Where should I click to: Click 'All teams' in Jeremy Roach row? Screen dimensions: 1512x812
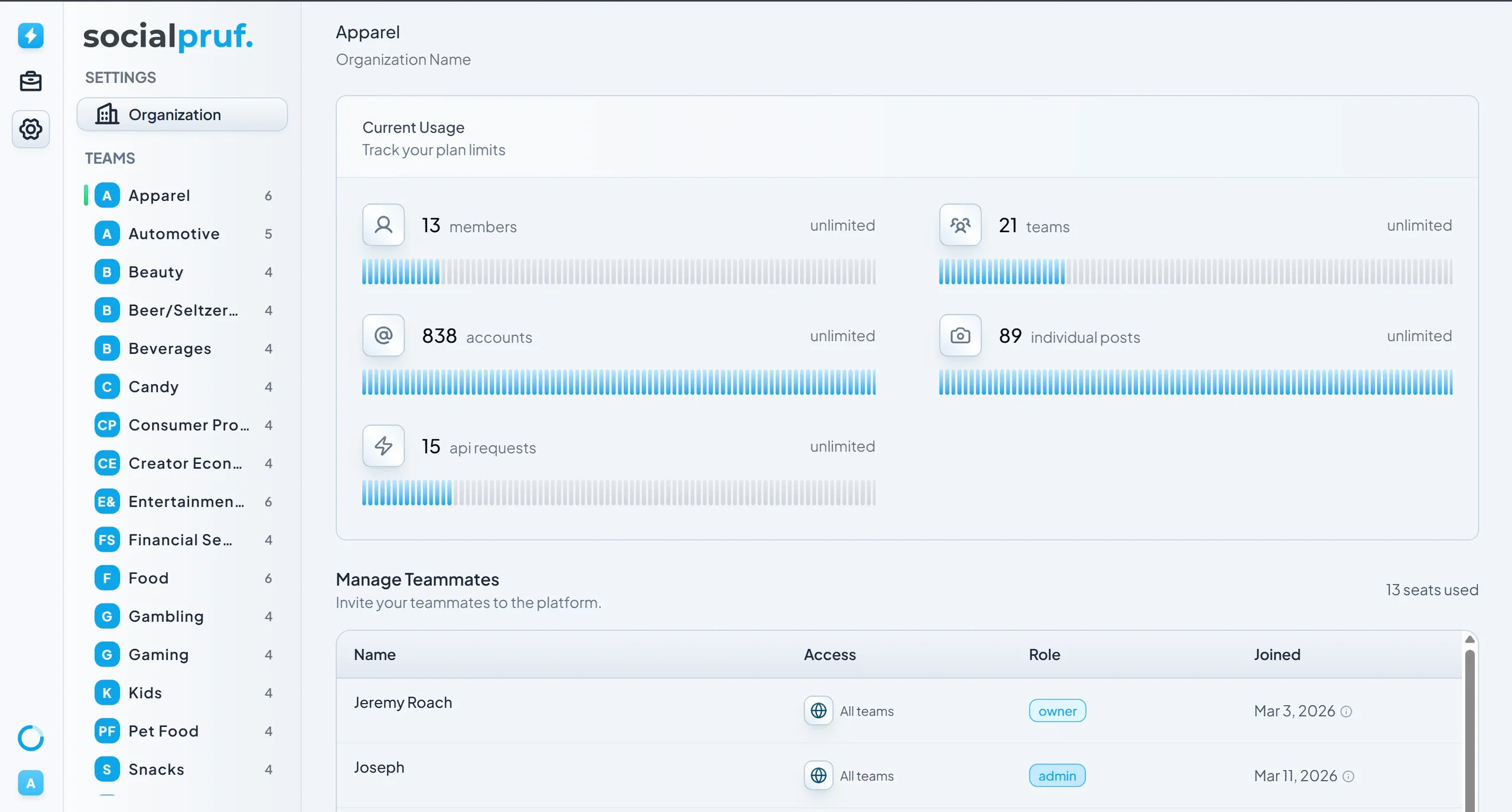point(866,711)
